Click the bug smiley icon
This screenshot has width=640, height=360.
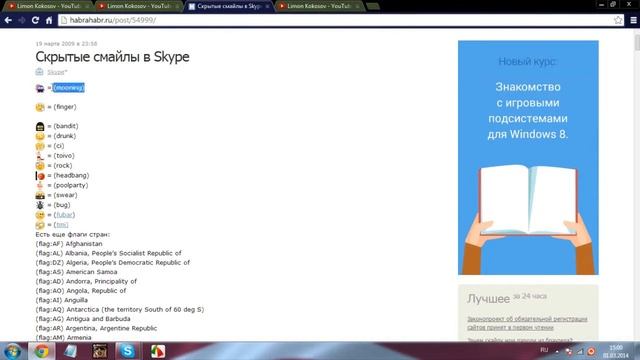point(40,205)
